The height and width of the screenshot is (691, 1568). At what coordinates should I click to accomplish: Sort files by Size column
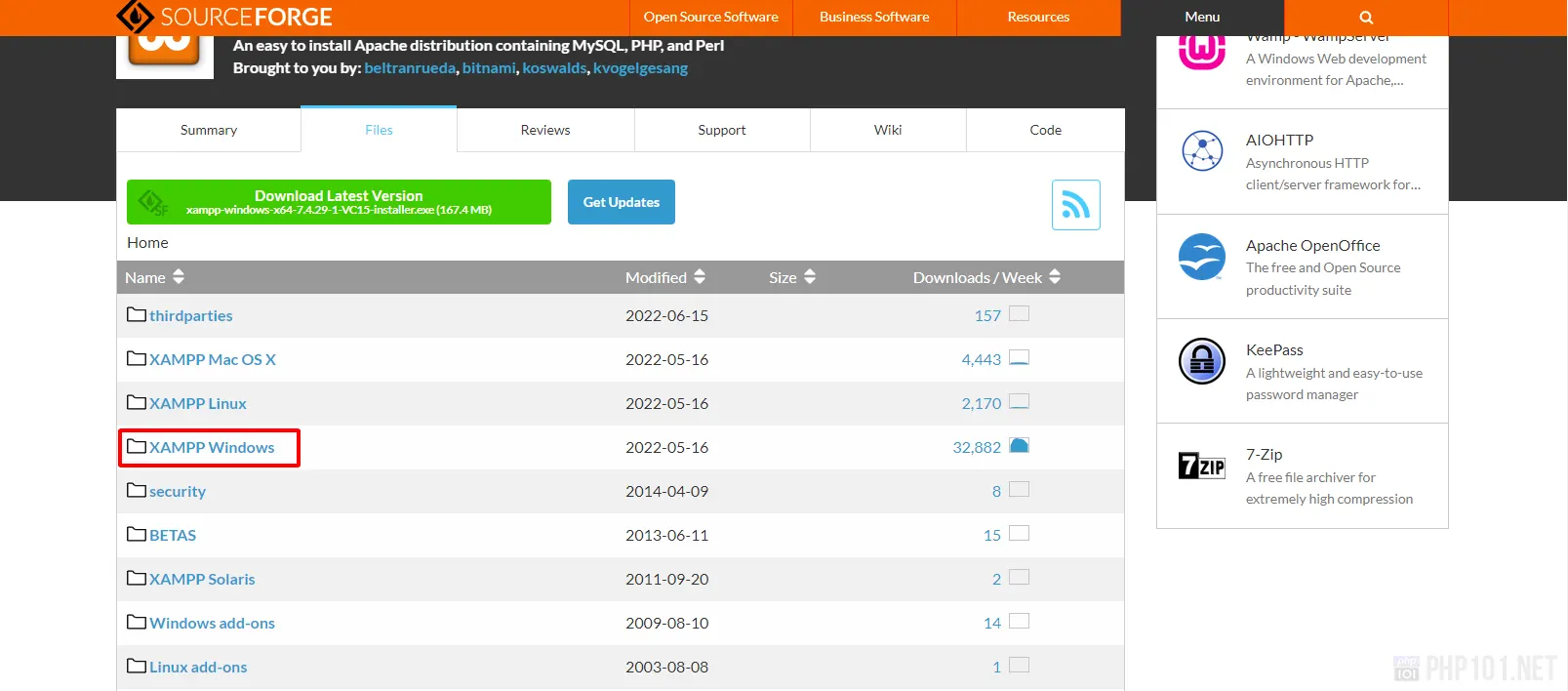click(x=791, y=277)
